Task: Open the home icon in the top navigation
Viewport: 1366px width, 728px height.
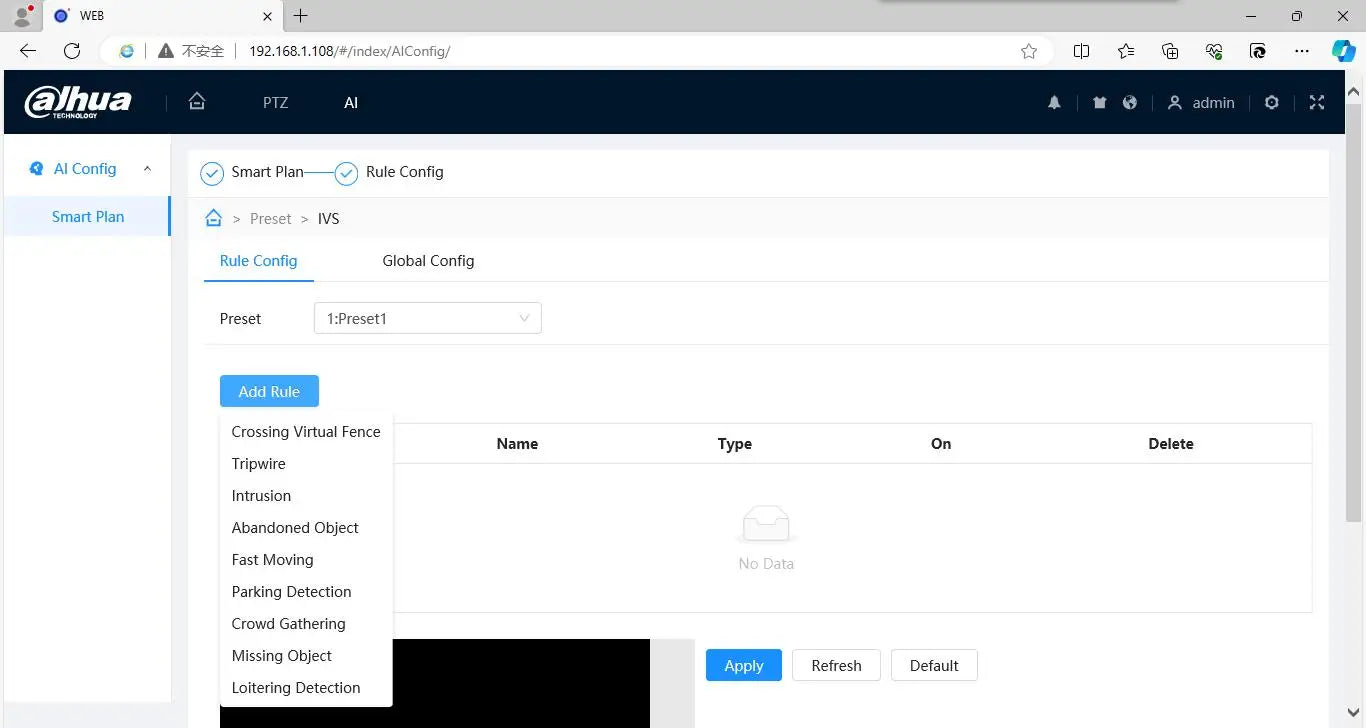Action: pyautogui.click(x=197, y=102)
